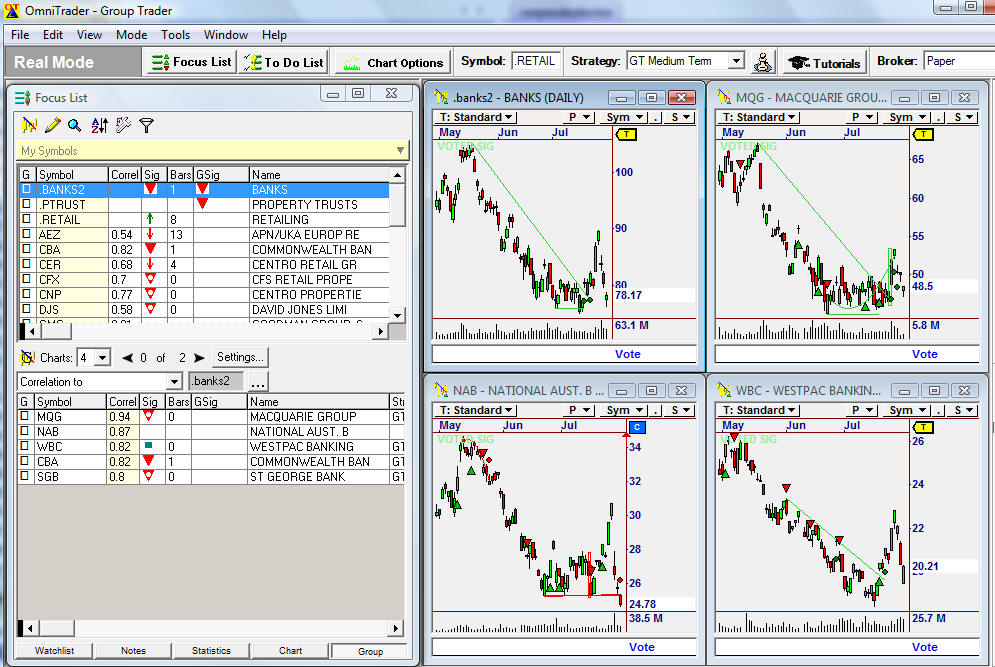Click the red GSig arrow in the .PTRUST row
The width and height of the screenshot is (995, 667).
pos(202,204)
